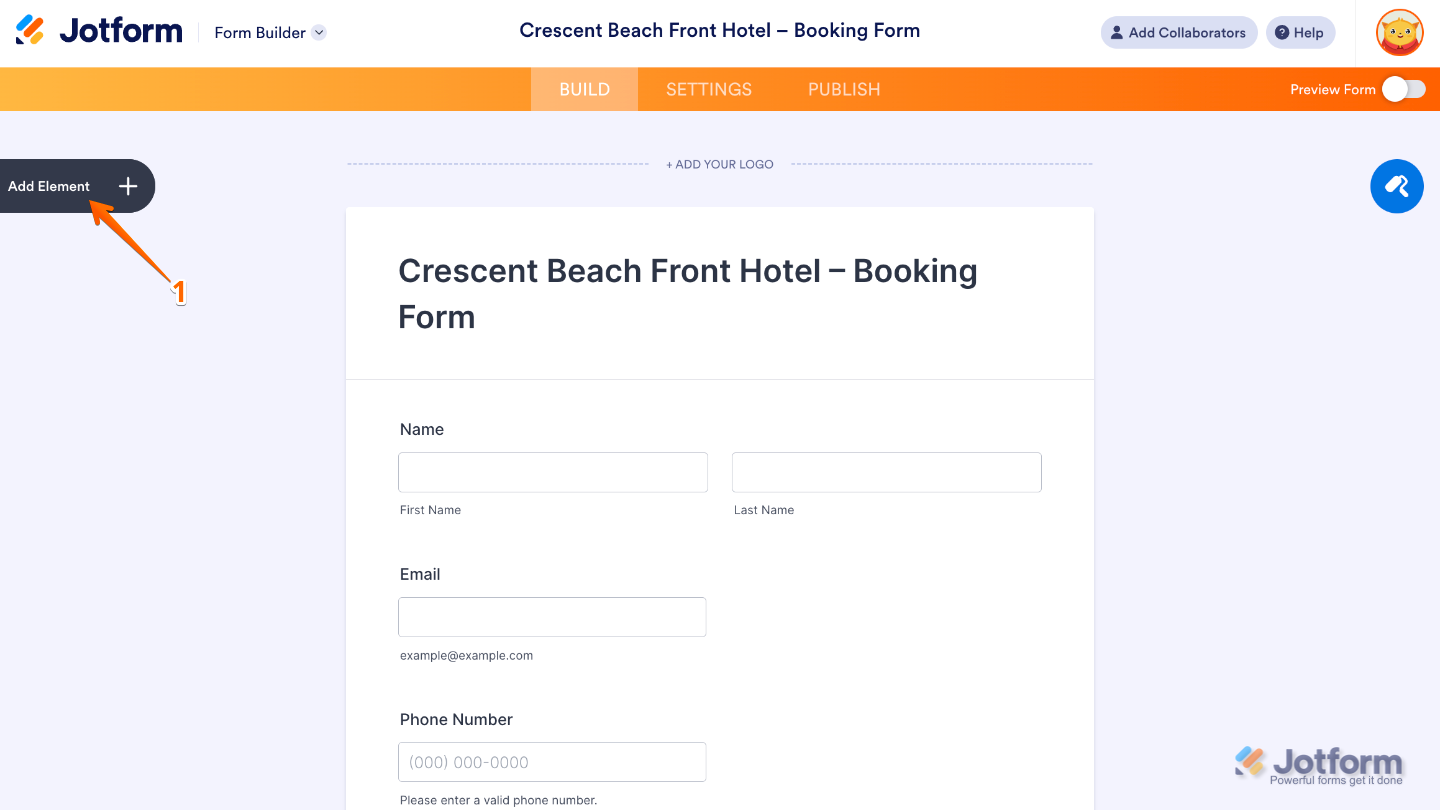Open the PUBLISH tab

point(843,89)
